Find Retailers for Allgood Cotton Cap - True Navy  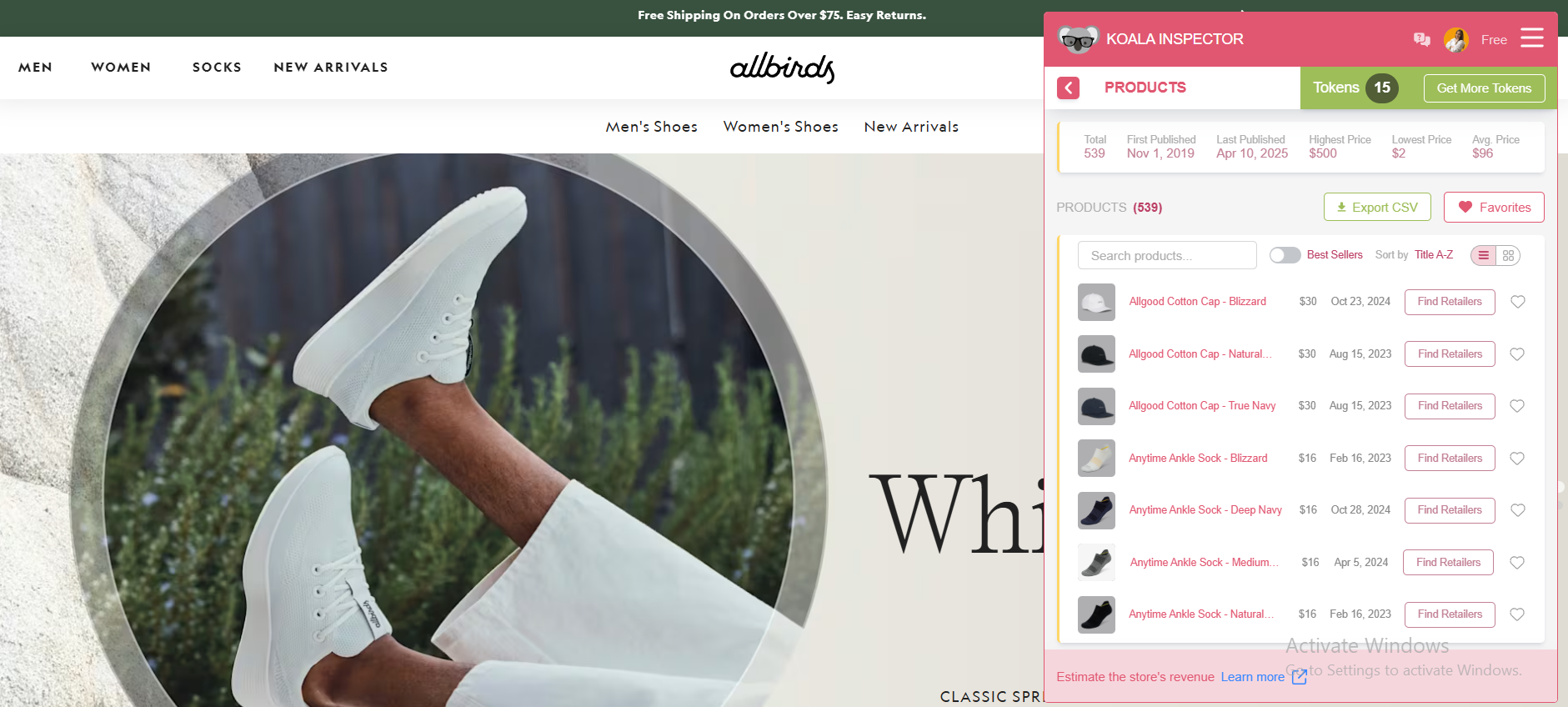click(1450, 406)
